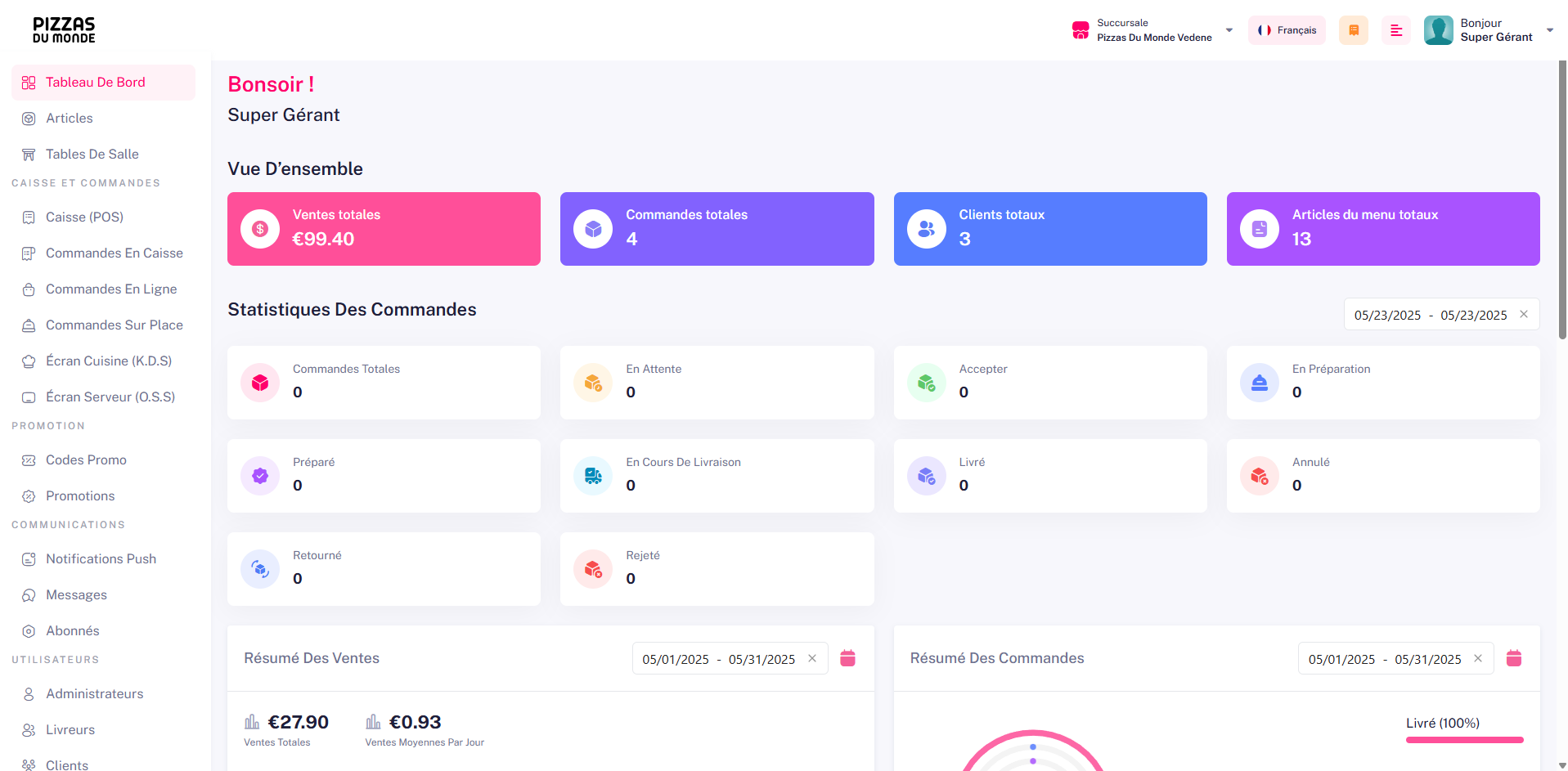This screenshot has width=1568, height=771.
Task: Clear the Résumé Des Commandes date range
Action: 1478,658
